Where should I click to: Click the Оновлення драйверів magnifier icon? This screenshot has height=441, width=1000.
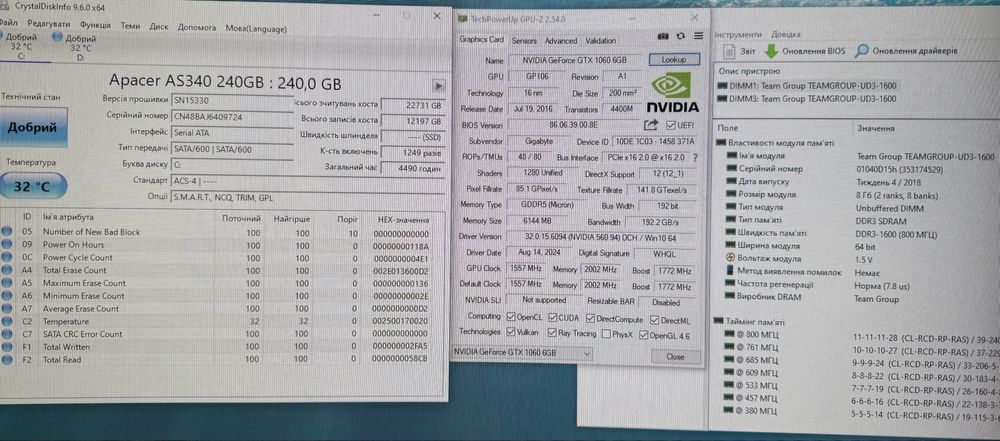click(x=862, y=50)
